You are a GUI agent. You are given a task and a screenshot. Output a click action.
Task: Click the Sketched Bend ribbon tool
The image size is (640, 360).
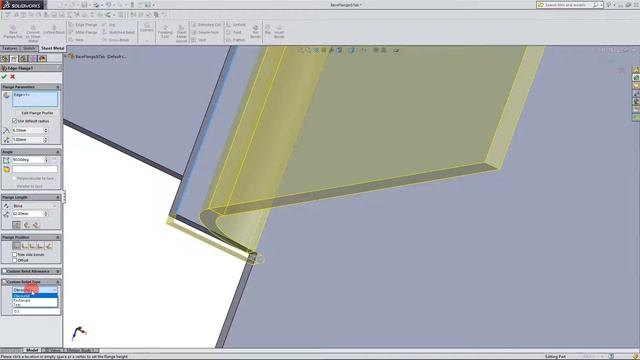119,32
